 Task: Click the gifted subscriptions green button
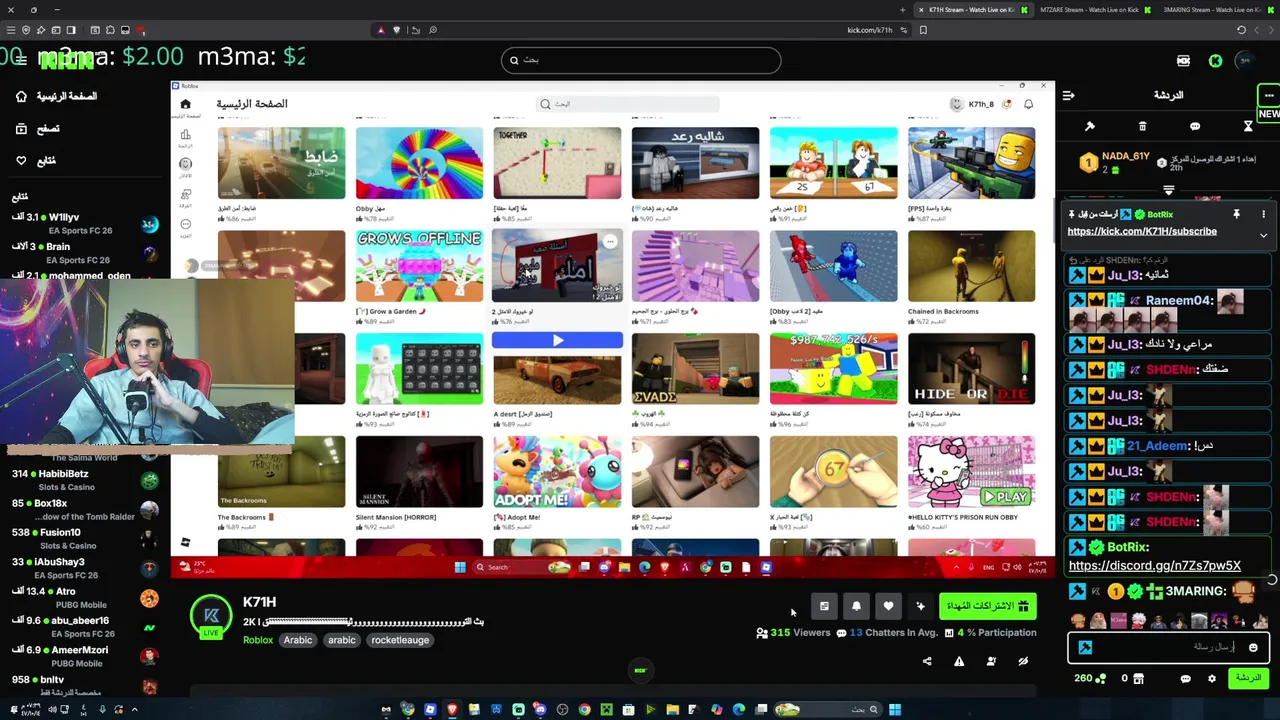click(987, 606)
